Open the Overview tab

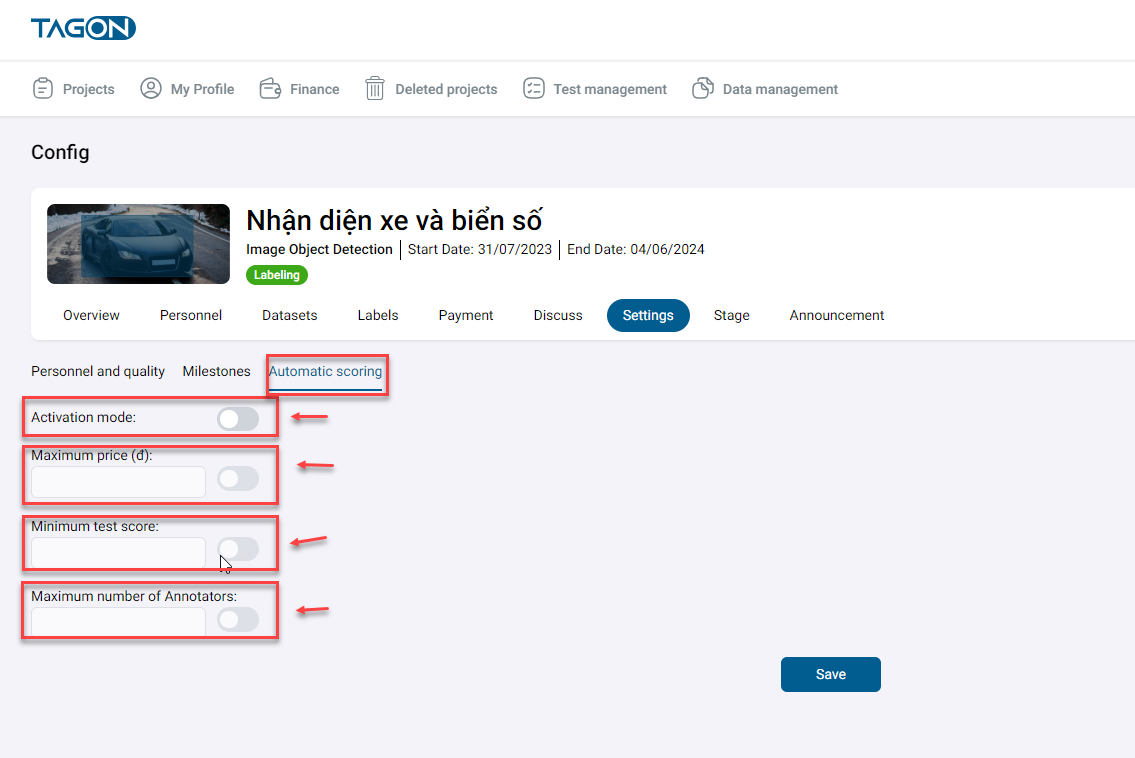click(91, 315)
